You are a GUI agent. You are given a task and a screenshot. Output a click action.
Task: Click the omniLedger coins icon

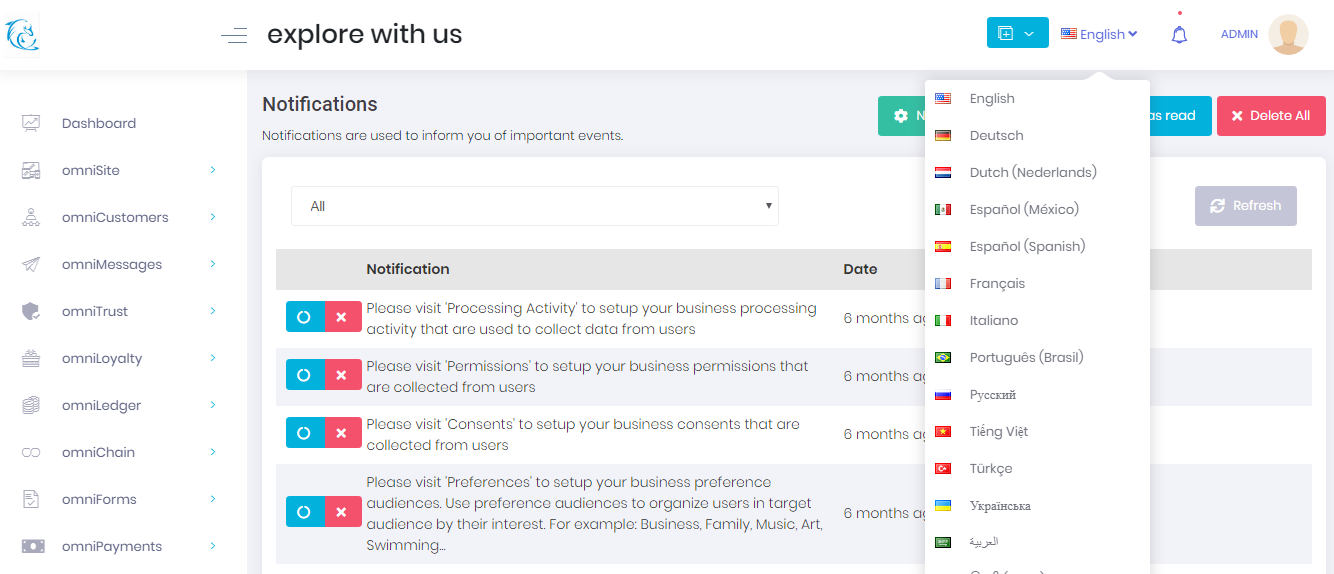[31, 405]
